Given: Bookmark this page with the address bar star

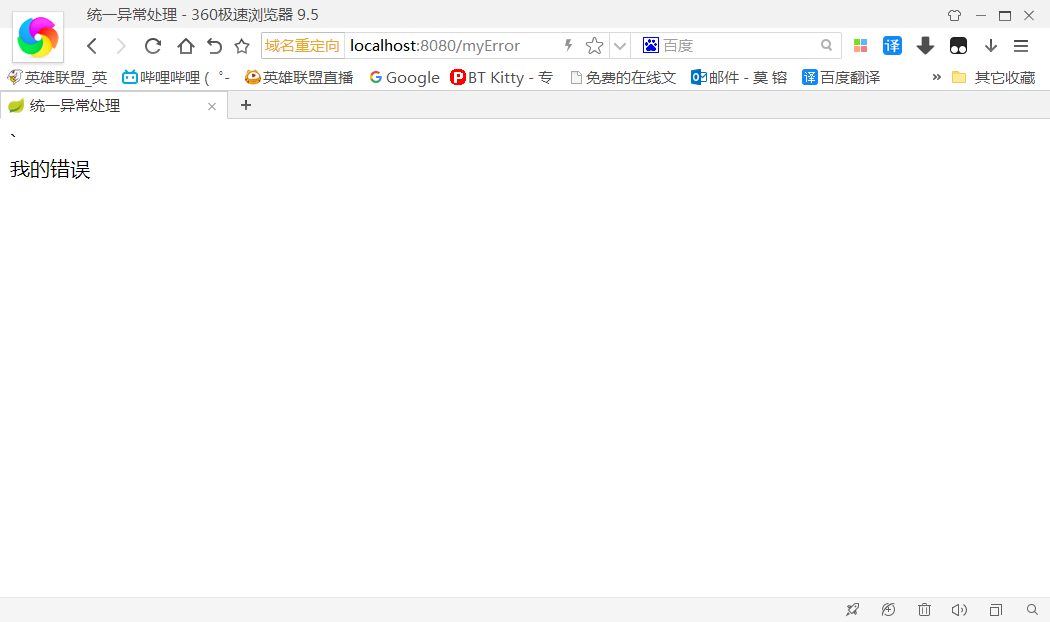Looking at the screenshot, I should coord(594,46).
